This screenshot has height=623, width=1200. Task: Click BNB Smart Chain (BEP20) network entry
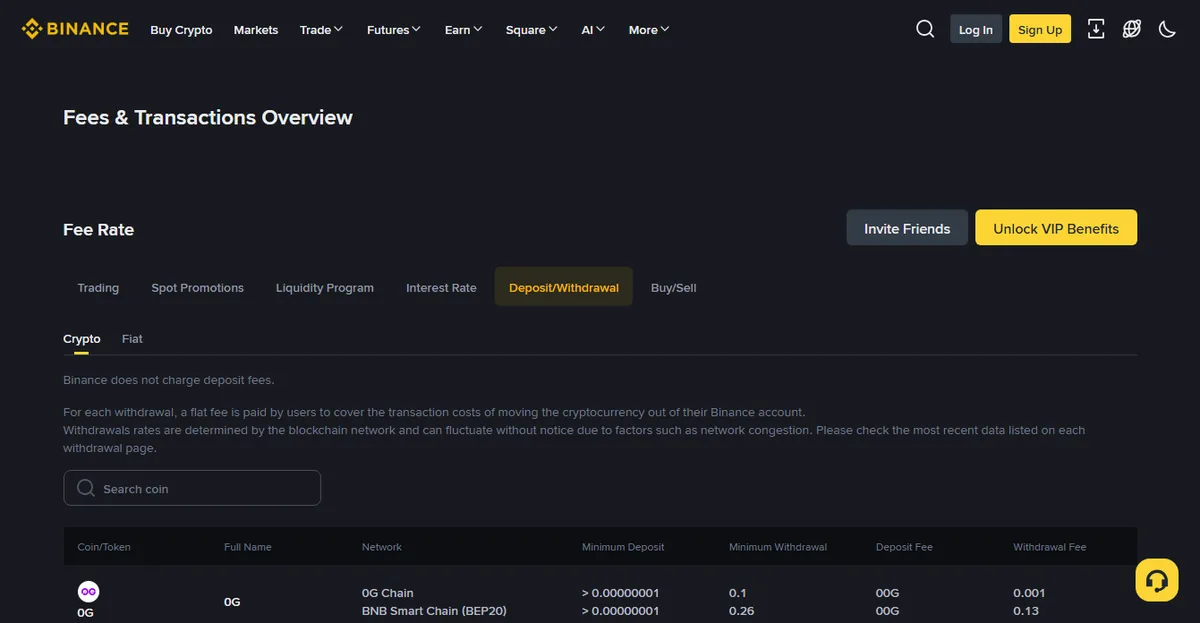coord(434,611)
